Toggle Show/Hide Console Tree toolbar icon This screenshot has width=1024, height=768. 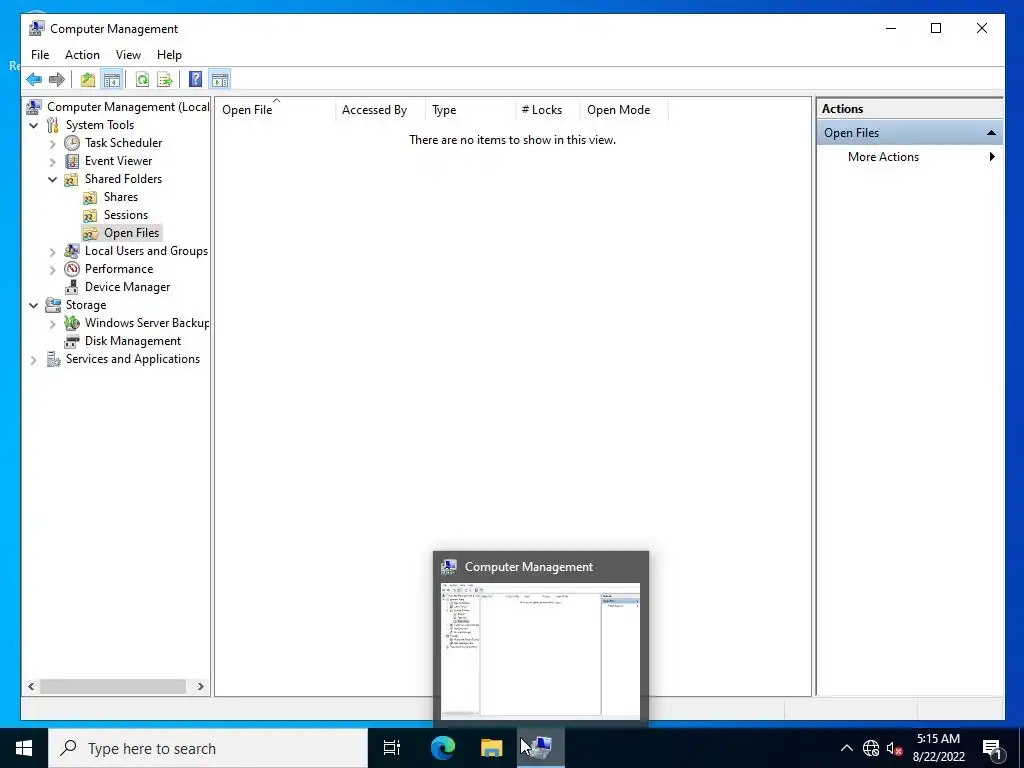point(112,80)
